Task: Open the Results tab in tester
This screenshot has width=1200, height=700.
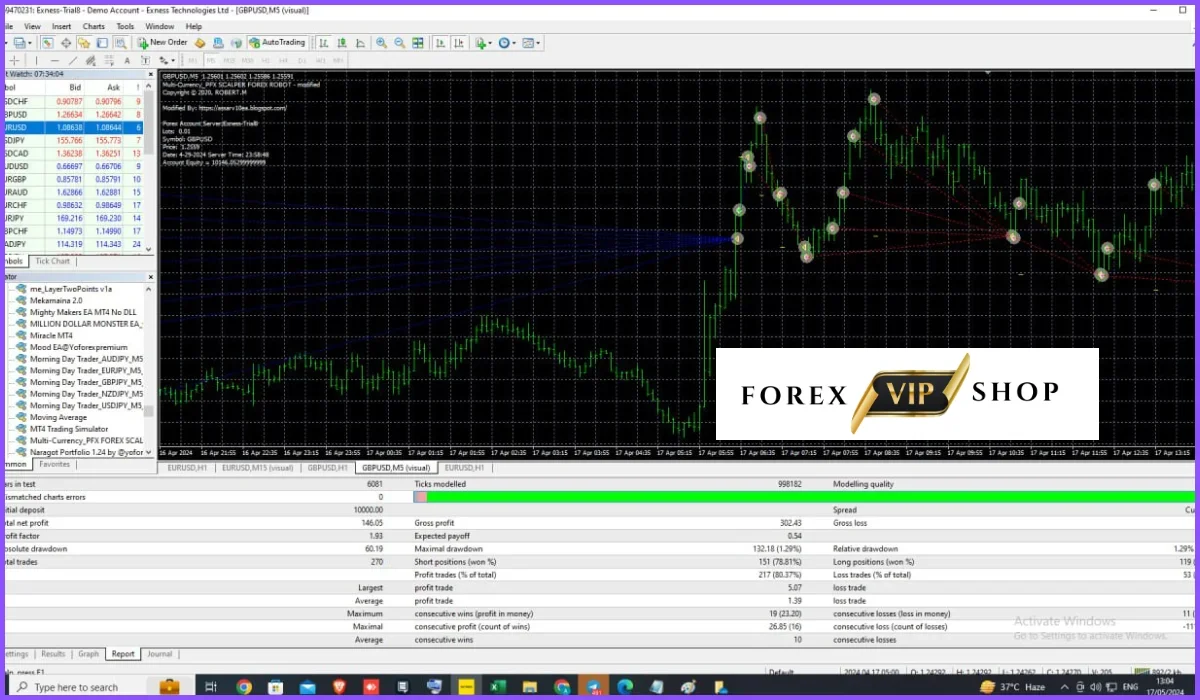Action: tap(53, 654)
